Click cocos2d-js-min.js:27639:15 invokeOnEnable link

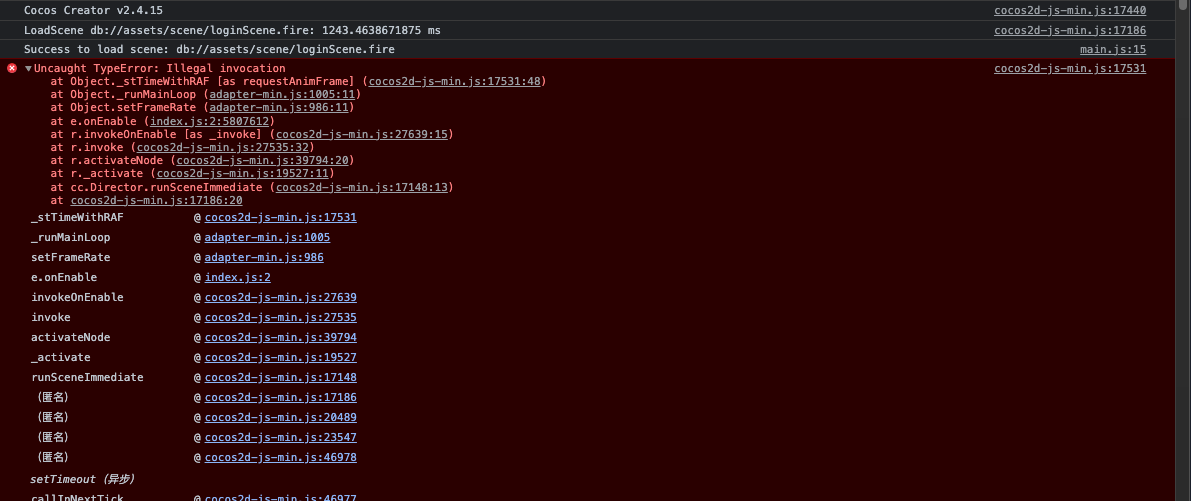click(x=362, y=134)
